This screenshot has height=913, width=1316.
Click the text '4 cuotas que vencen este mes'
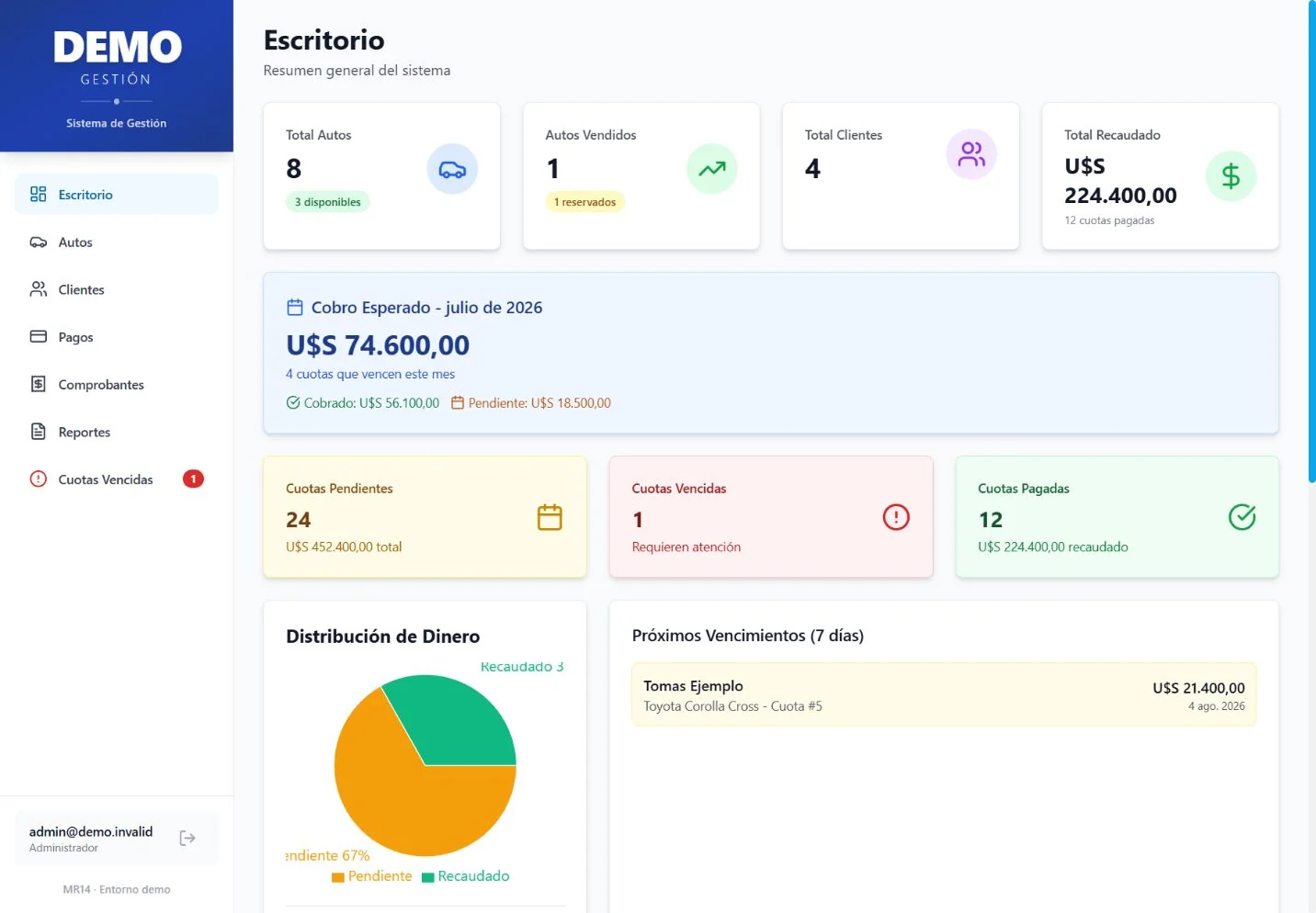point(370,374)
